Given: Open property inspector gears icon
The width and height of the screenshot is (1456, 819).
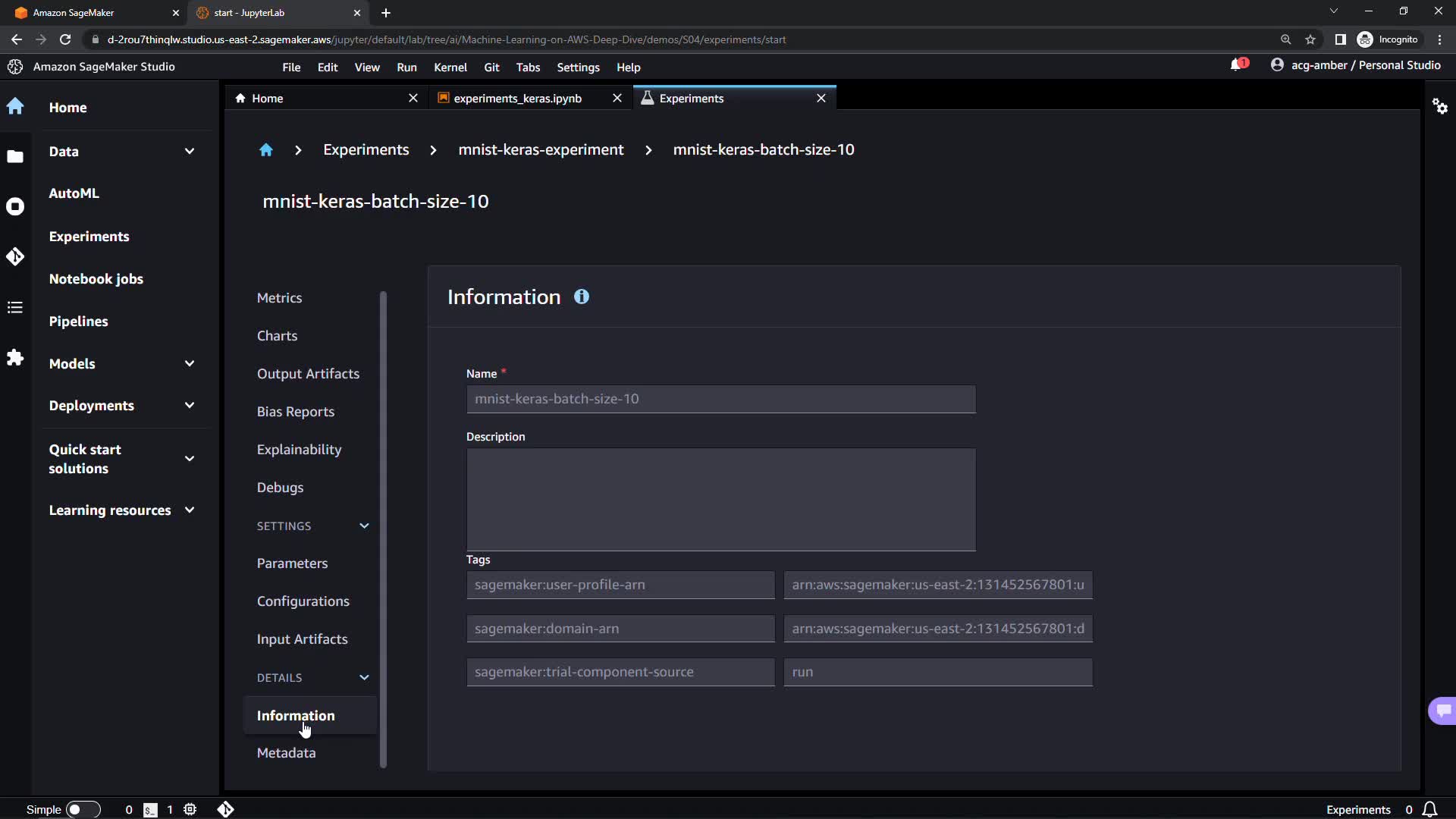Looking at the screenshot, I should (1439, 106).
